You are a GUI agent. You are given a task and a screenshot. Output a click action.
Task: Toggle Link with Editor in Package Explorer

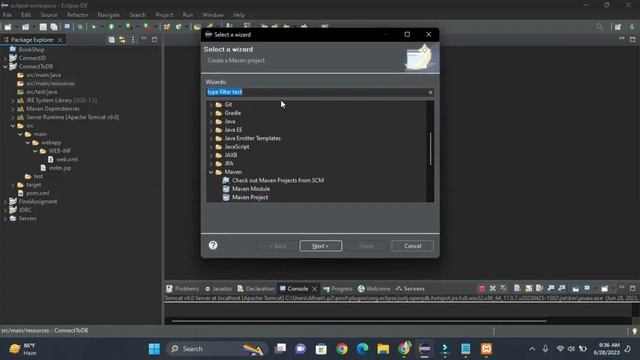pos(122,40)
